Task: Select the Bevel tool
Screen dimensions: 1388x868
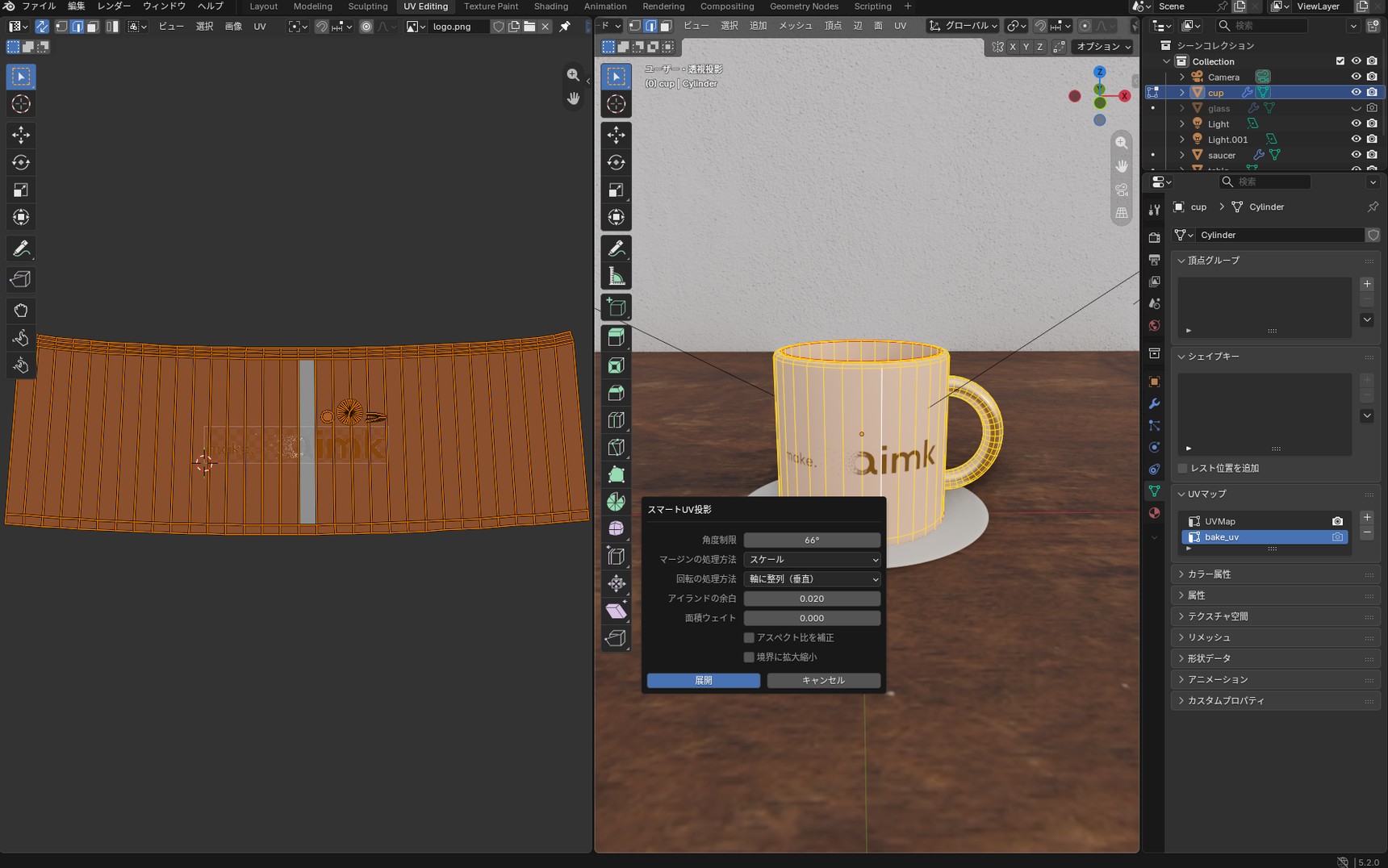Action: coord(617,393)
